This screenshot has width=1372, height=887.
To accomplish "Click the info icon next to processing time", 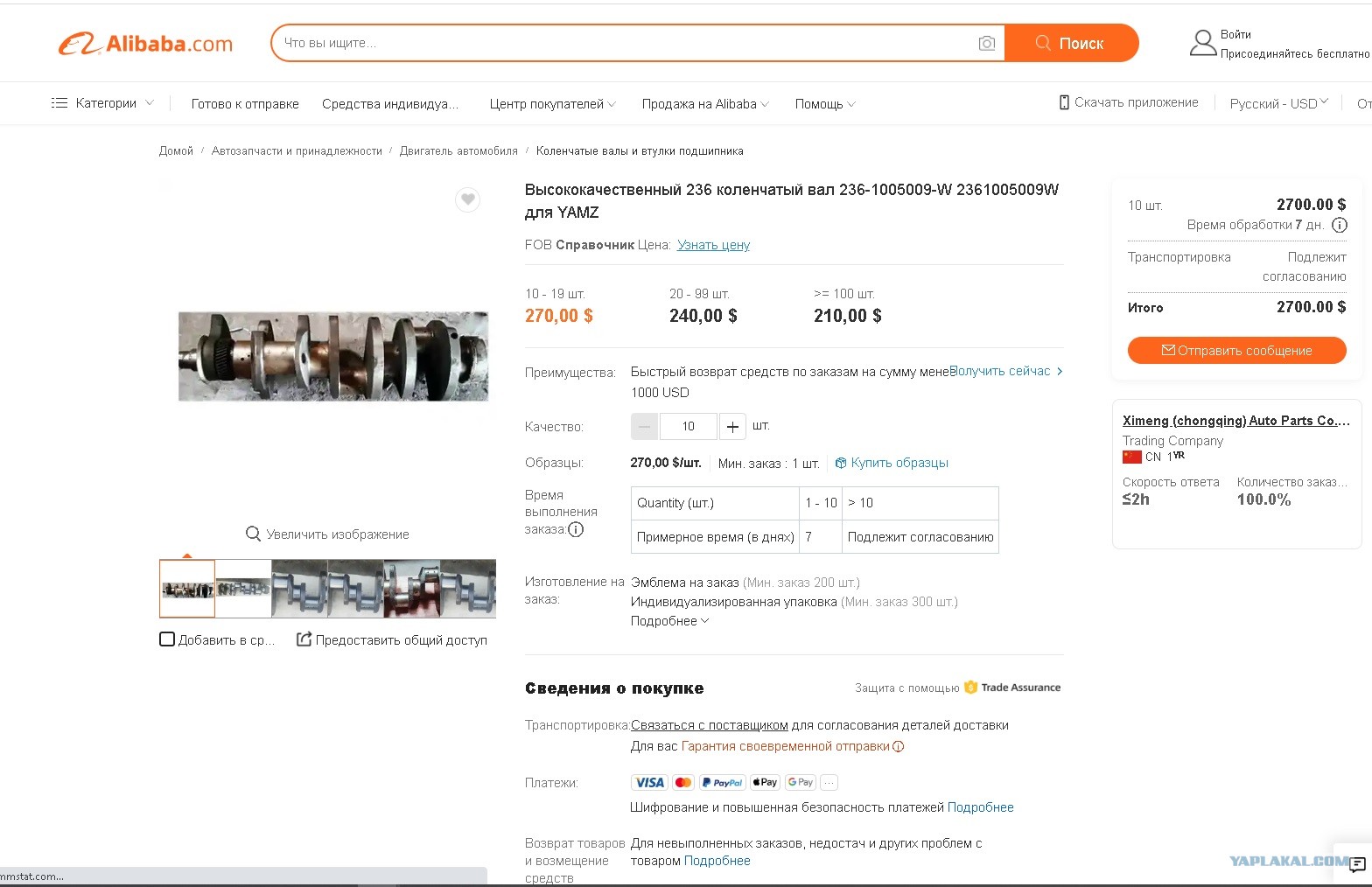I will click(1339, 225).
